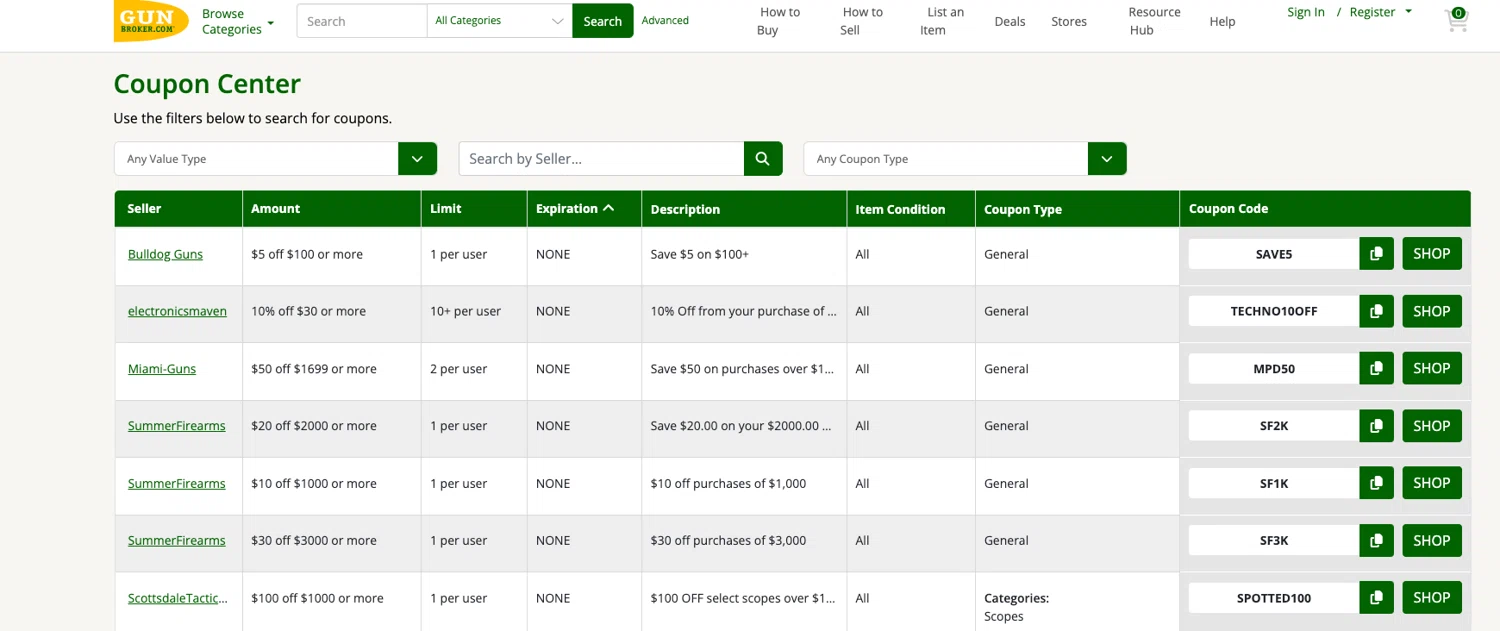Open the Miami-Guns seller link
1500x631 pixels.
[162, 368]
